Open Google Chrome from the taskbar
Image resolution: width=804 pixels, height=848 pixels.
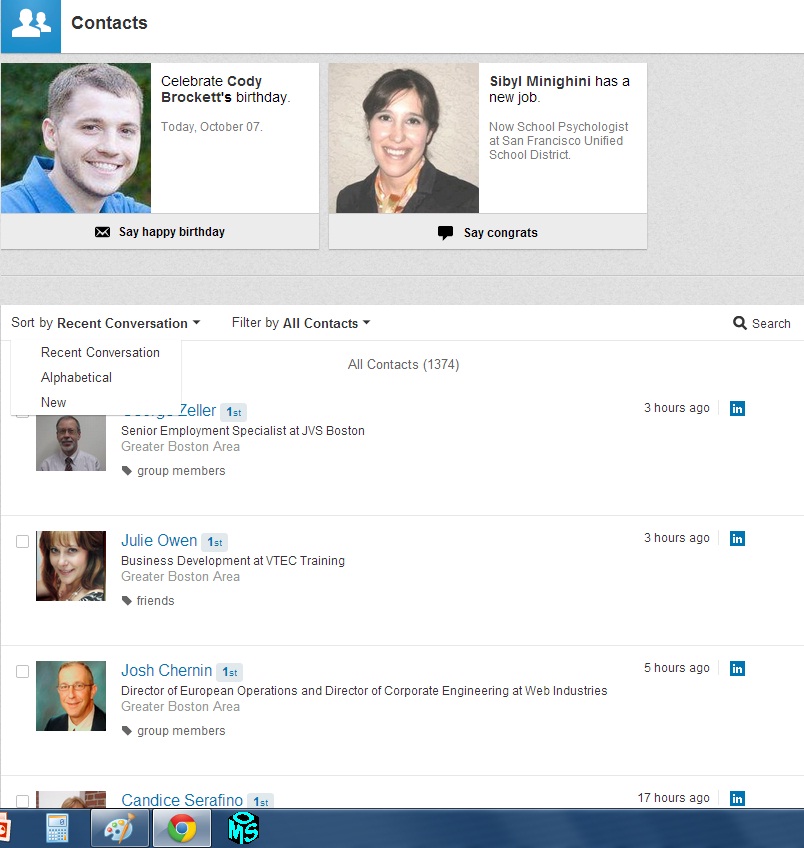coord(181,828)
